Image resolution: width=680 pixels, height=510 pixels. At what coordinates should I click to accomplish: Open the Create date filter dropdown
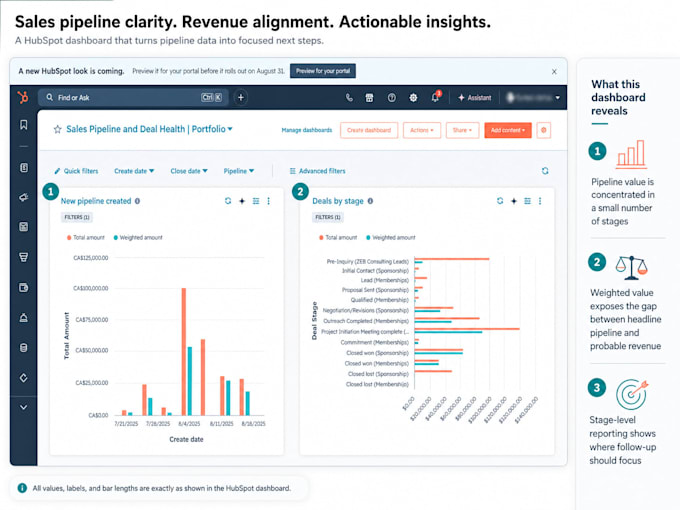[x=134, y=171]
